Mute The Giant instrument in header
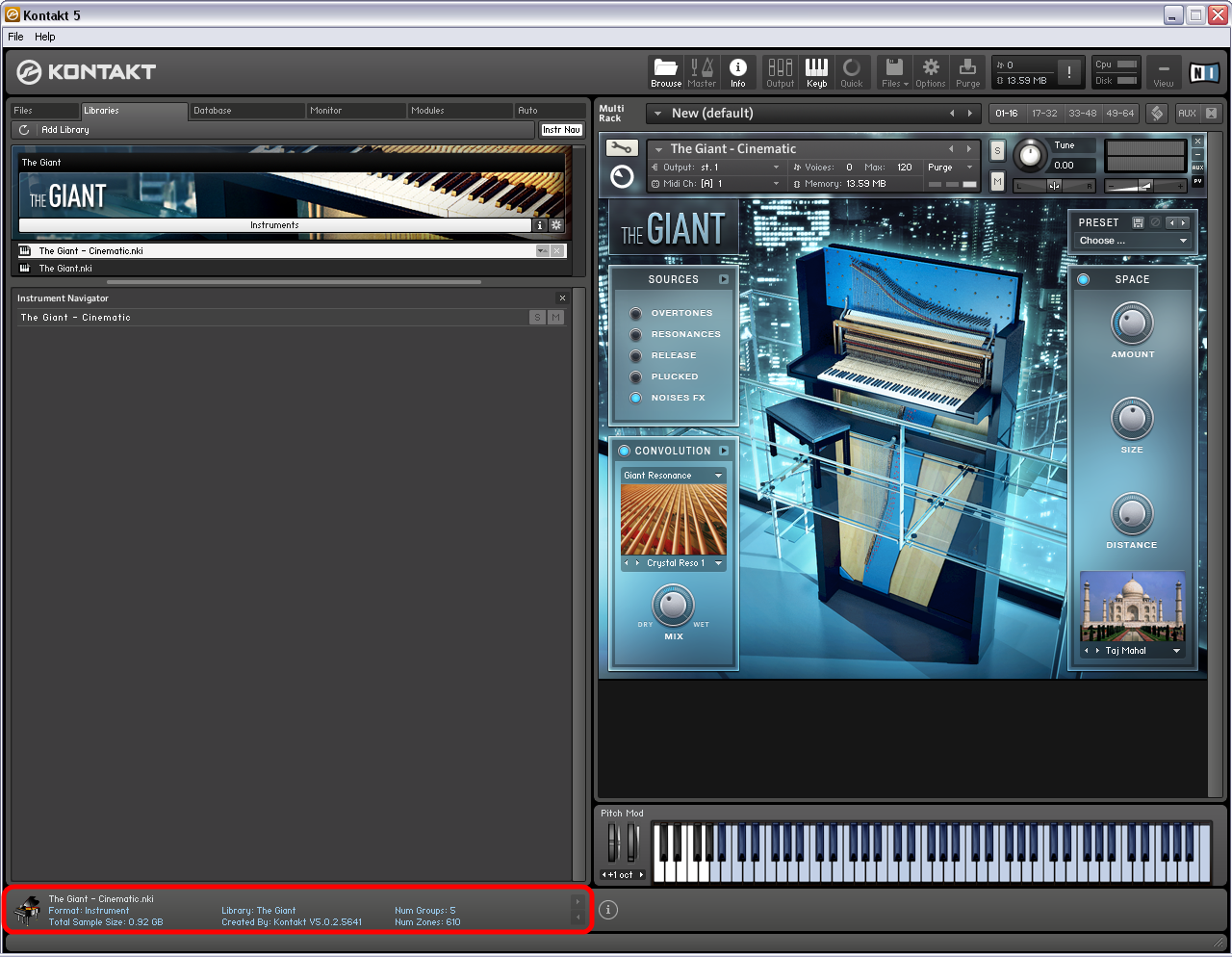The width and height of the screenshot is (1232, 957). click(997, 181)
